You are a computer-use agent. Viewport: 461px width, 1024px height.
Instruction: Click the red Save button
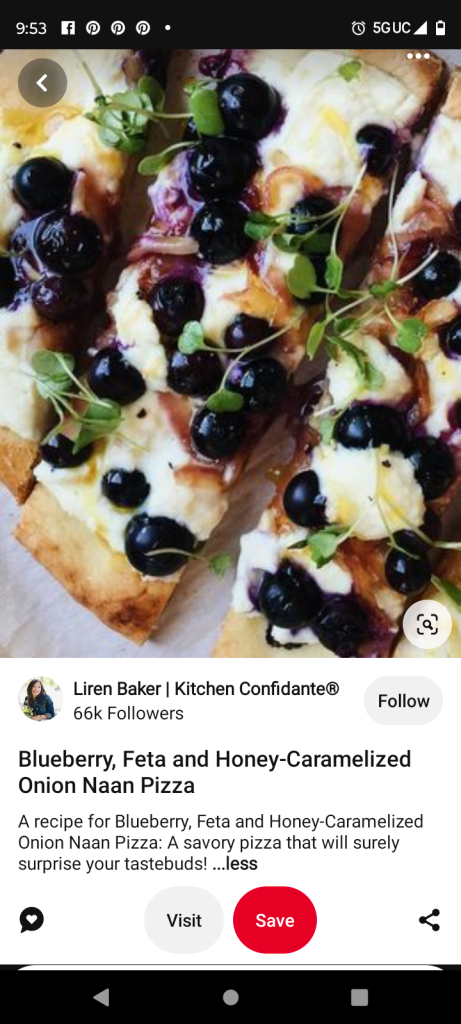(275, 920)
